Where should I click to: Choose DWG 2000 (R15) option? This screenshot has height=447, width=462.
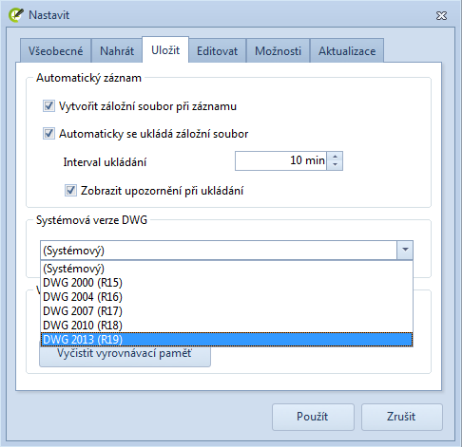pyautogui.click(x=227, y=283)
